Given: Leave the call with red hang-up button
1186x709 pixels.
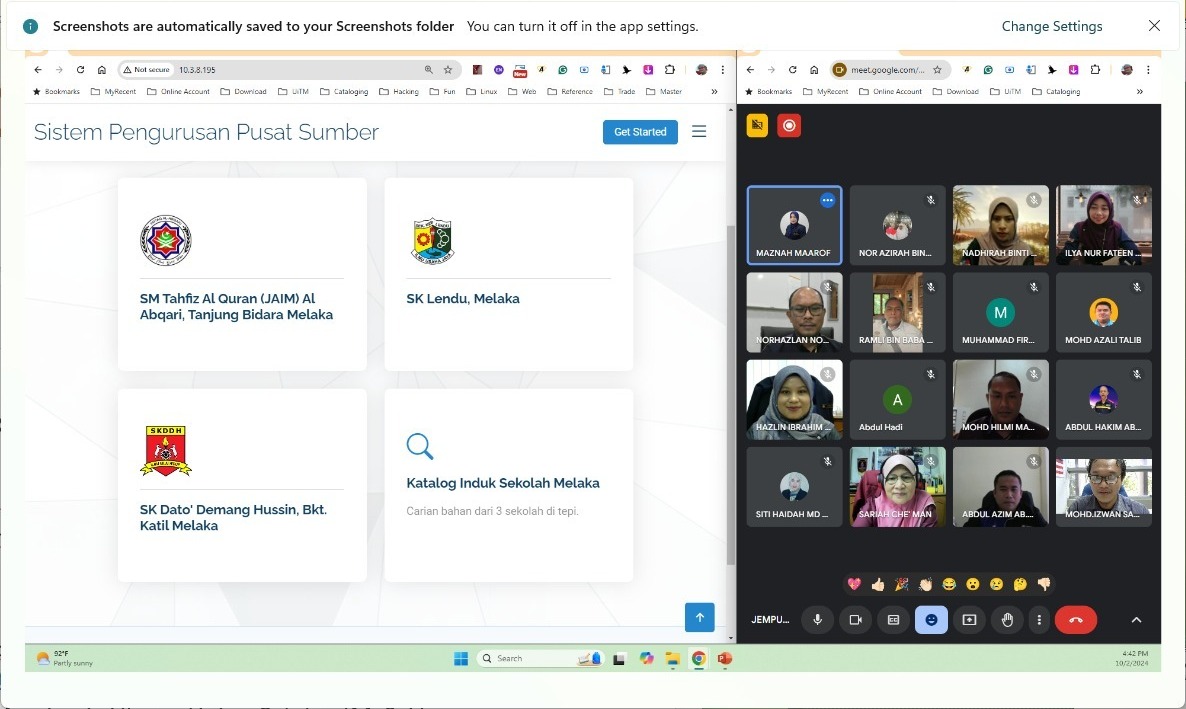Looking at the screenshot, I should point(1076,620).
